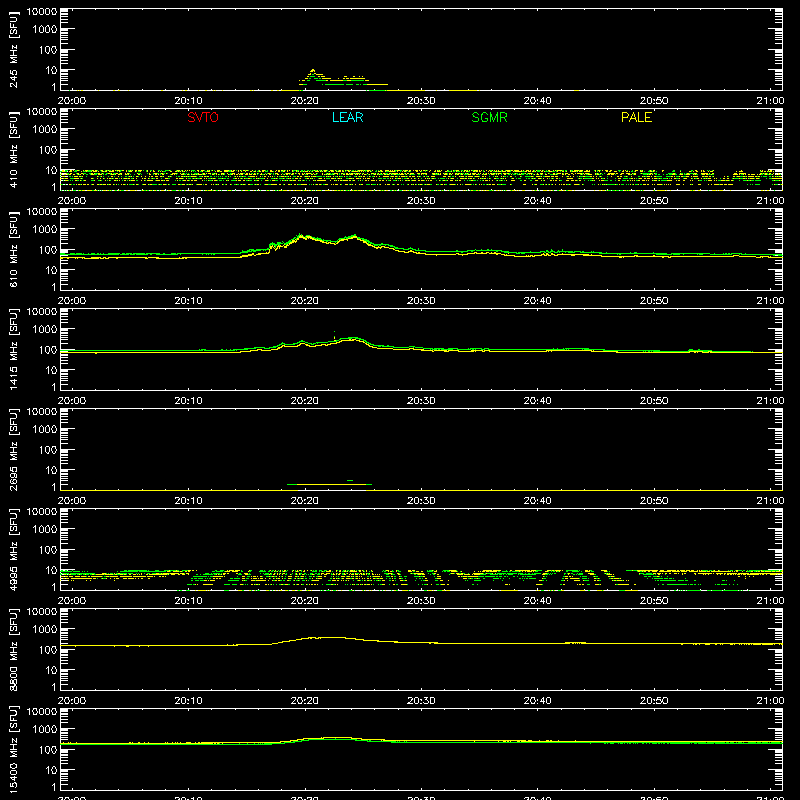The width and height of the screenshot is (800, 800).
Task: Select the 8800 MHz [SFU] axis label
Action: coord(13,649)
